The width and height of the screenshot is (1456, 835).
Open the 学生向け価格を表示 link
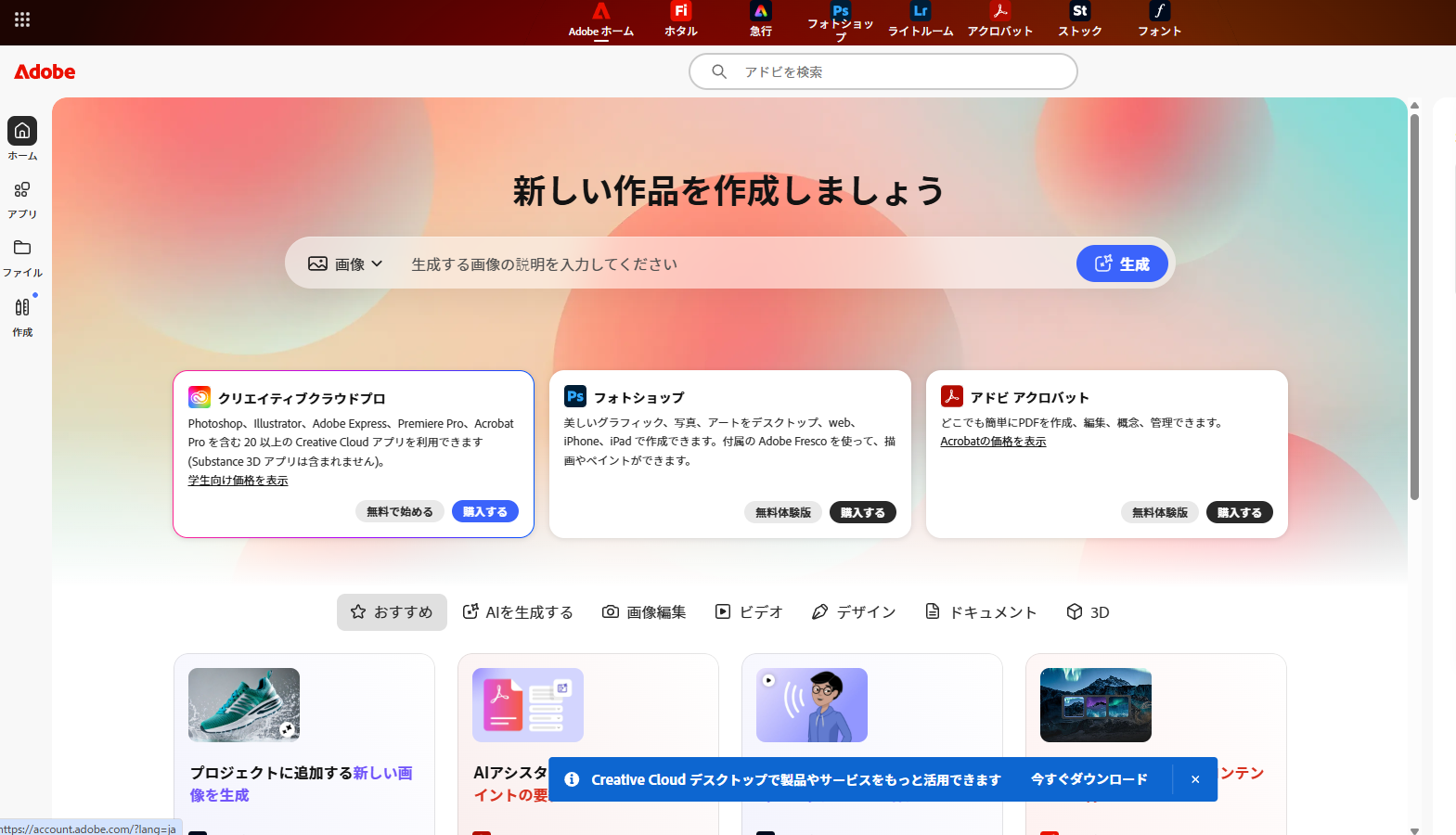(x=238, y=481)
